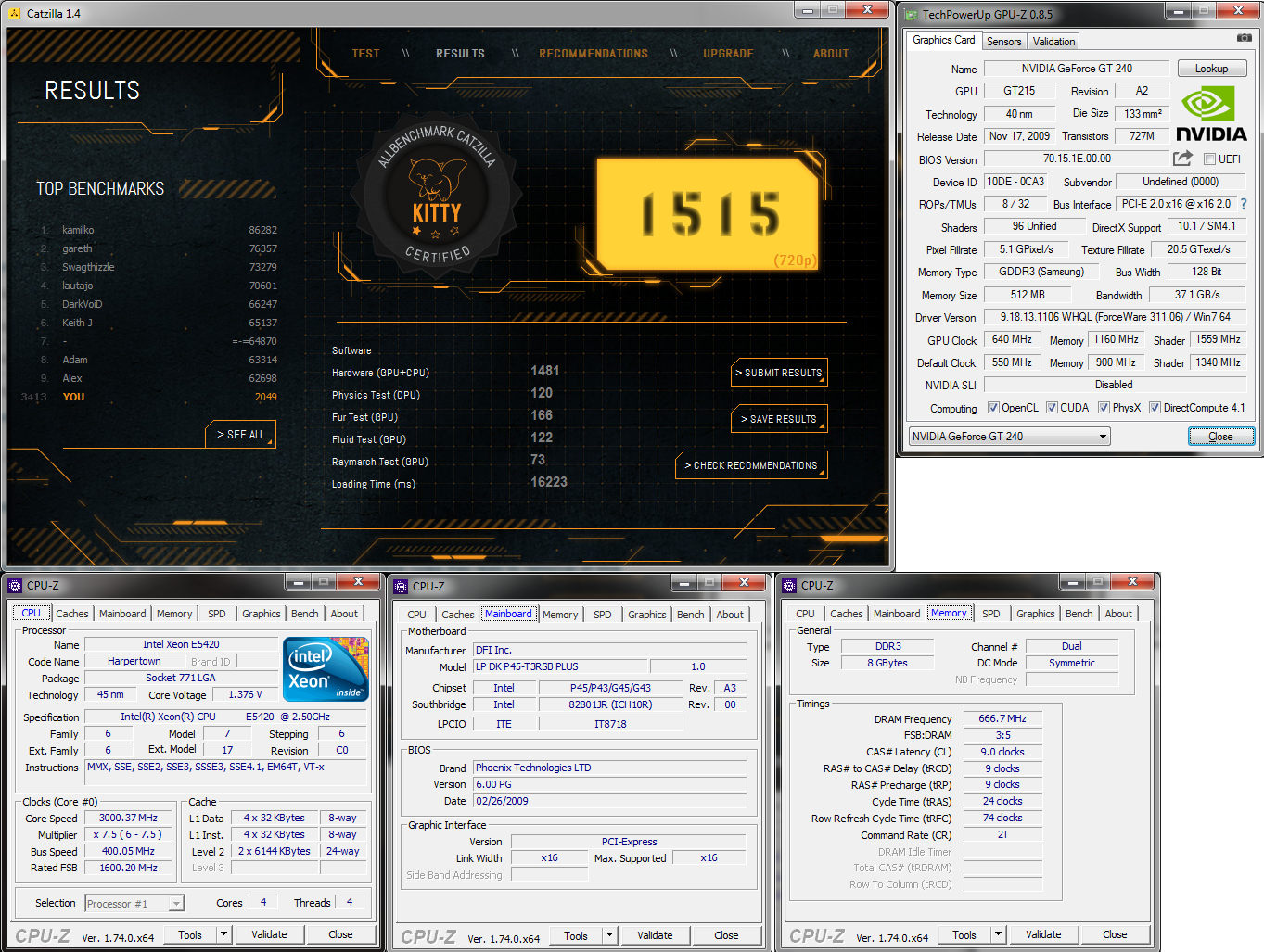The height and width of the screenshot is (952, 1264).
Task: Click the YOU ranking row
Action: (x=150, y=397)
